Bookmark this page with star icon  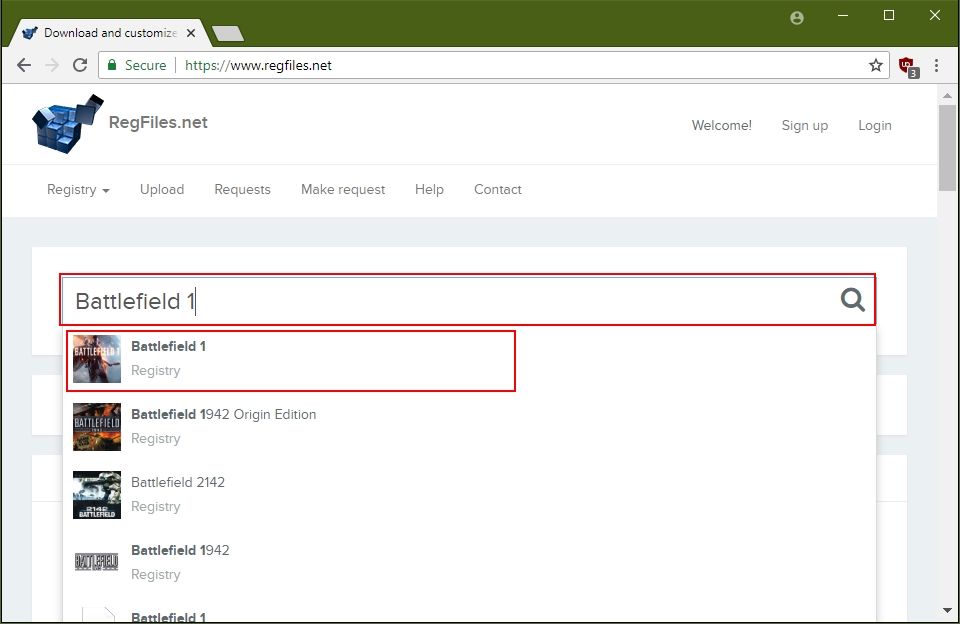876,65
